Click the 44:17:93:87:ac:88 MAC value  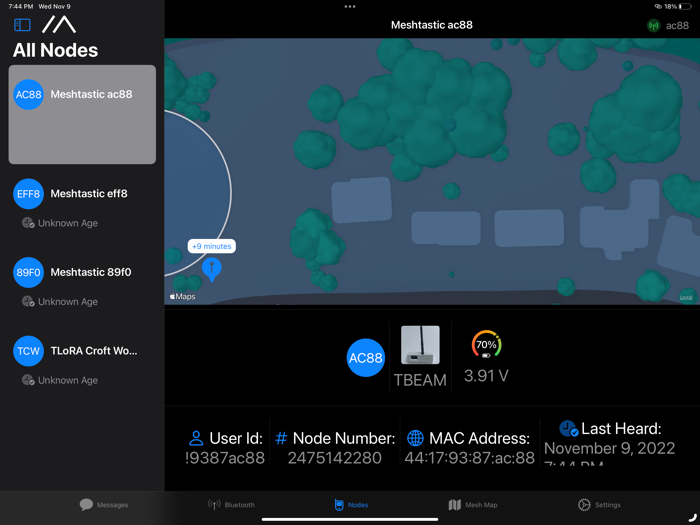[470, 458]
